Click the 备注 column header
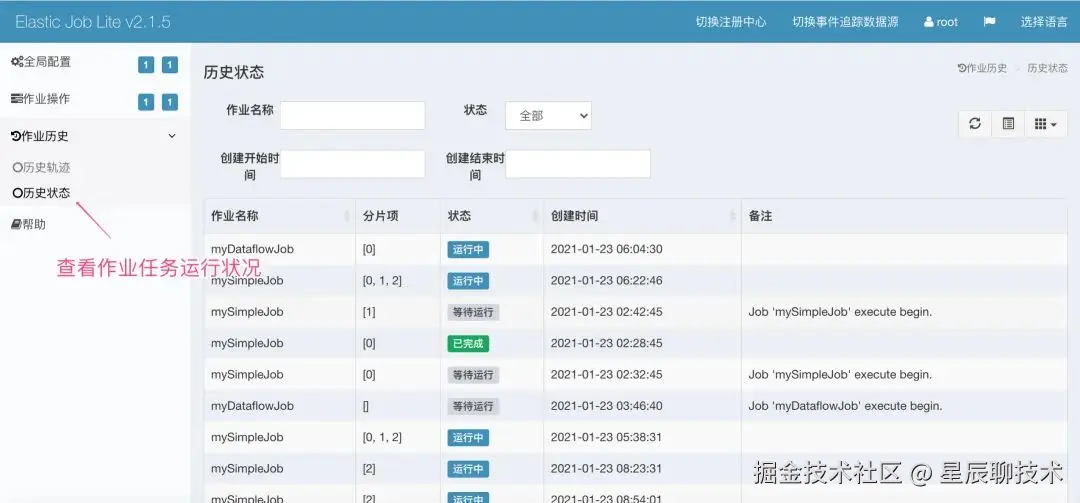 tap(904, 216)
